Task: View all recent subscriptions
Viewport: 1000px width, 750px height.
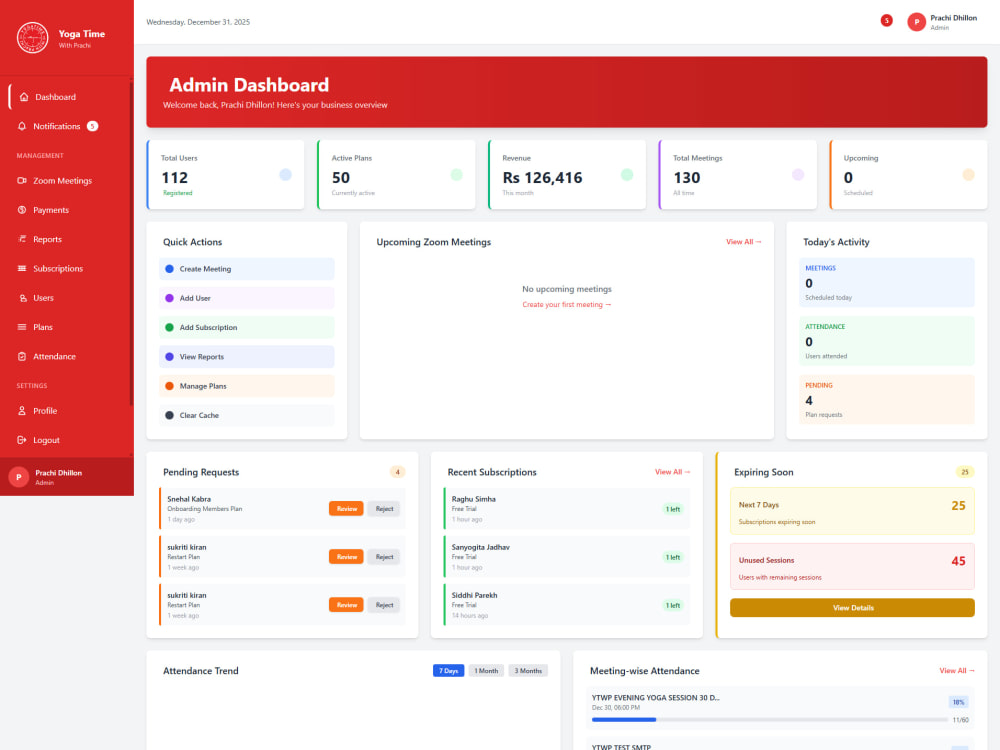Action: [672, 473]
